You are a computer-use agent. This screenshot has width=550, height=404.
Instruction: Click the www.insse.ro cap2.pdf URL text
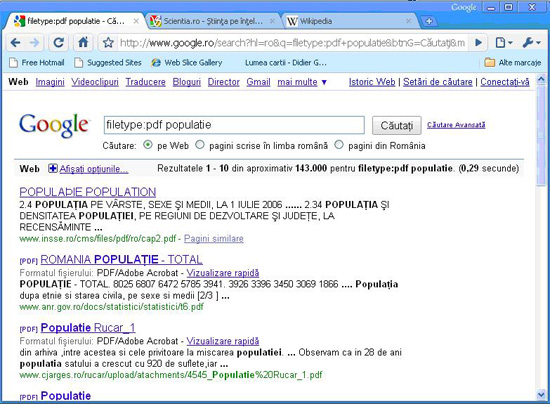pos(98,239)
